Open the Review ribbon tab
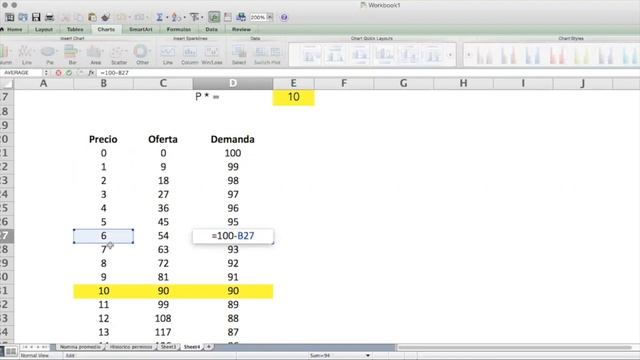This screenshot has width=640, height=360. coord(241,29)
